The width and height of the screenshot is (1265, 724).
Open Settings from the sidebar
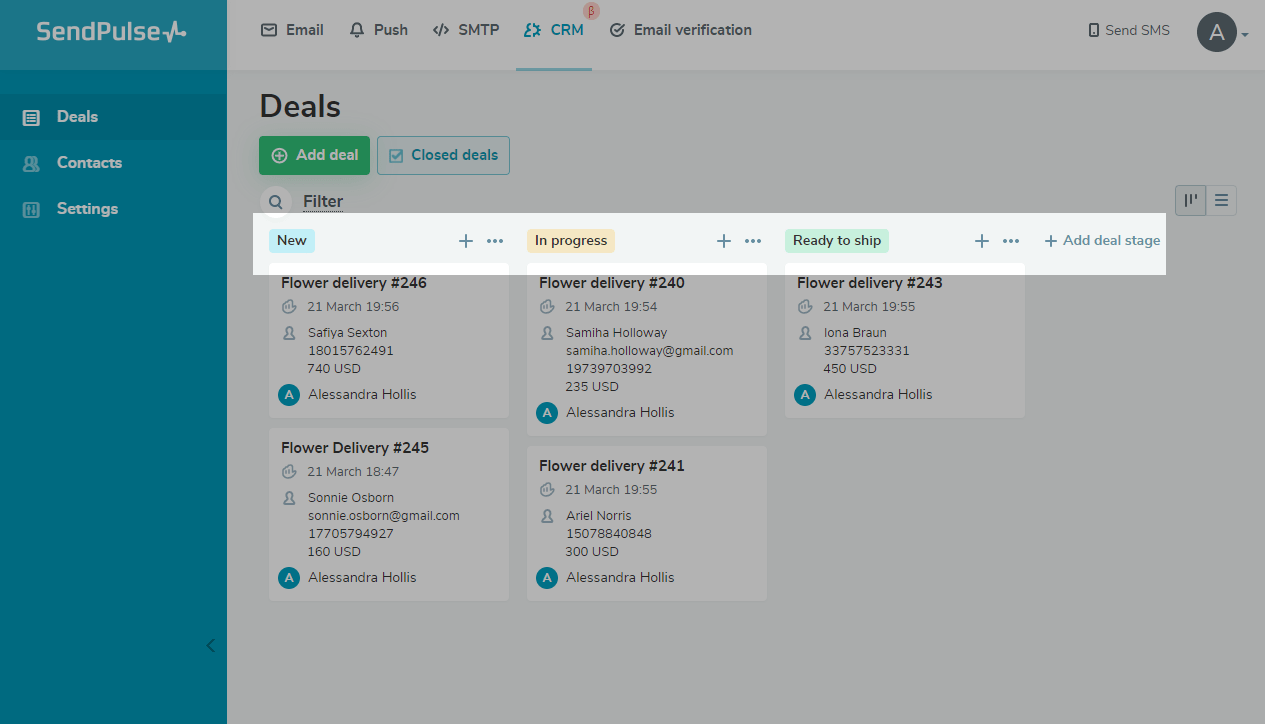(87, 208)
